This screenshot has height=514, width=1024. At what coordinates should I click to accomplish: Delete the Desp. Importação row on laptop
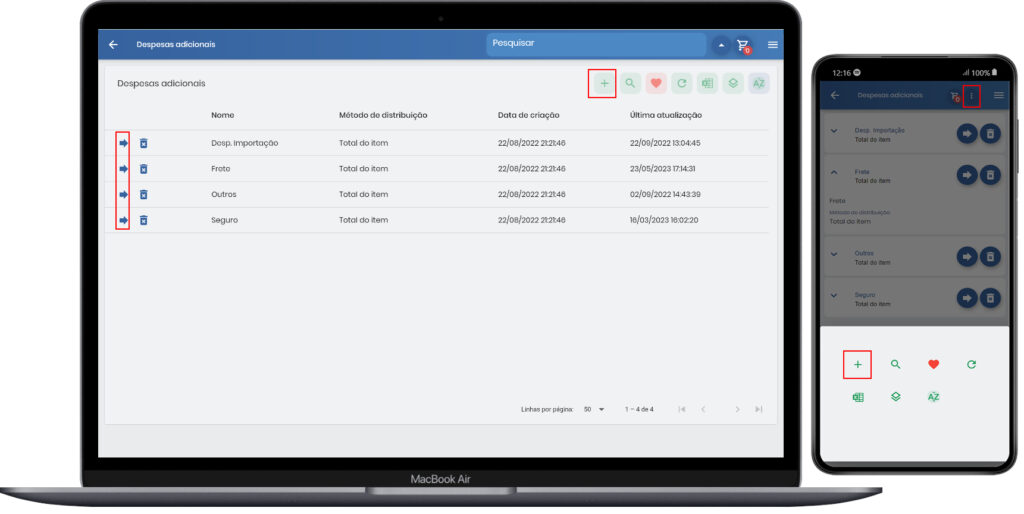pyautogui.click(x=144, y=143)
